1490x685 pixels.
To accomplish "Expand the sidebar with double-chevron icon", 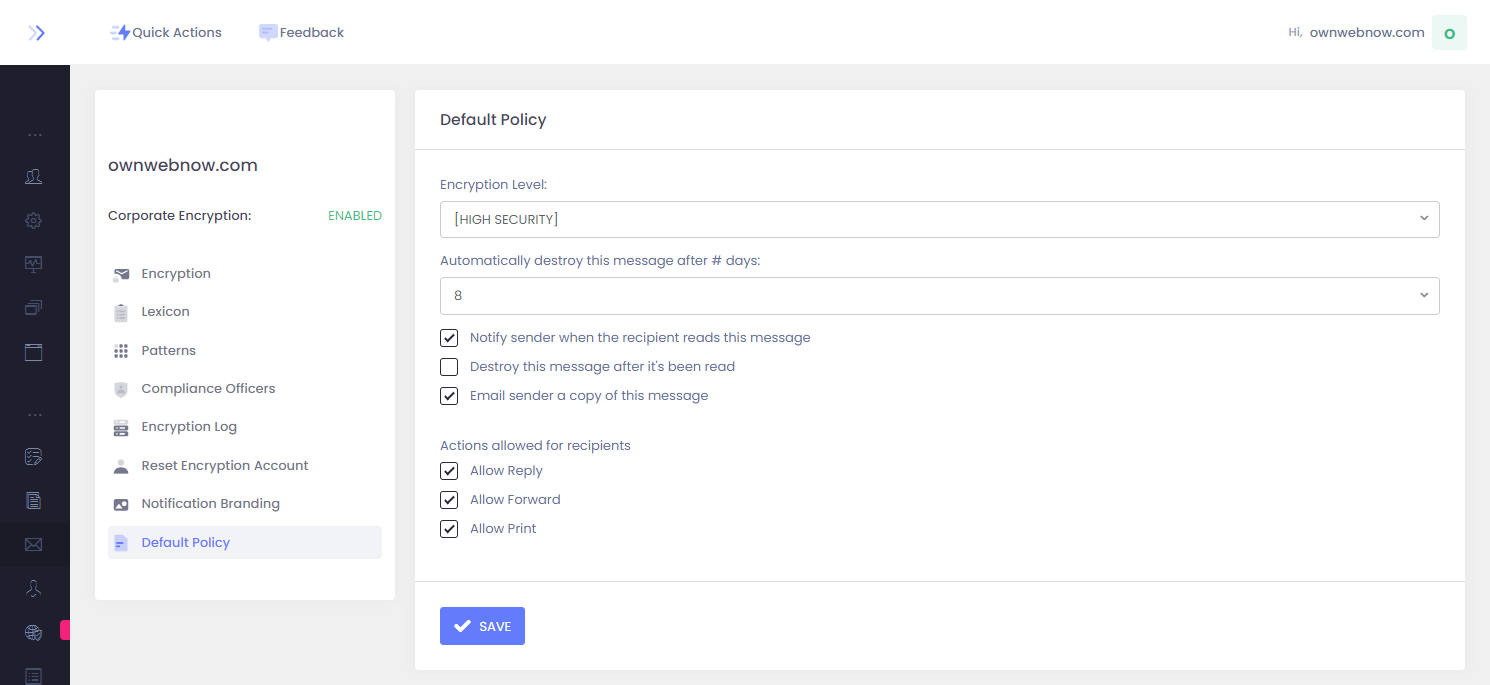I will click(36, 33).
